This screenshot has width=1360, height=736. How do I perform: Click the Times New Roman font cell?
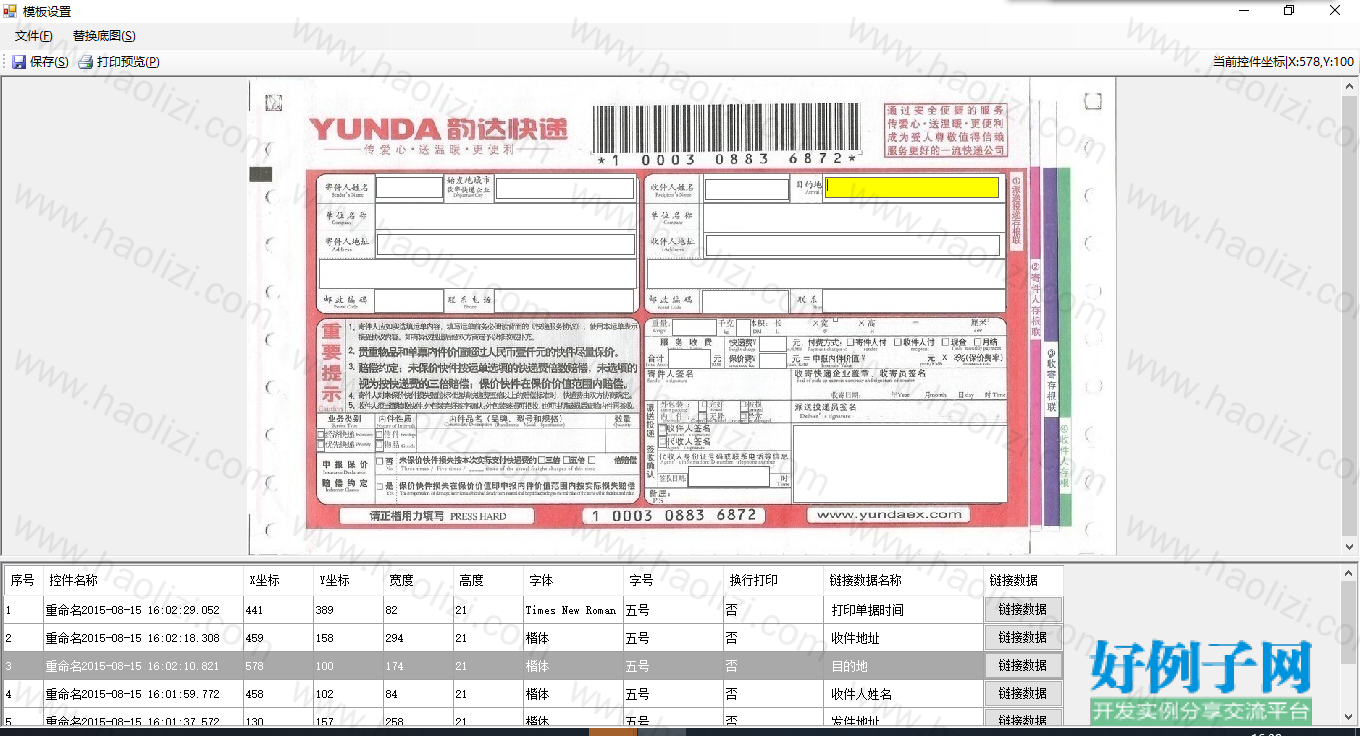(573, 610)
